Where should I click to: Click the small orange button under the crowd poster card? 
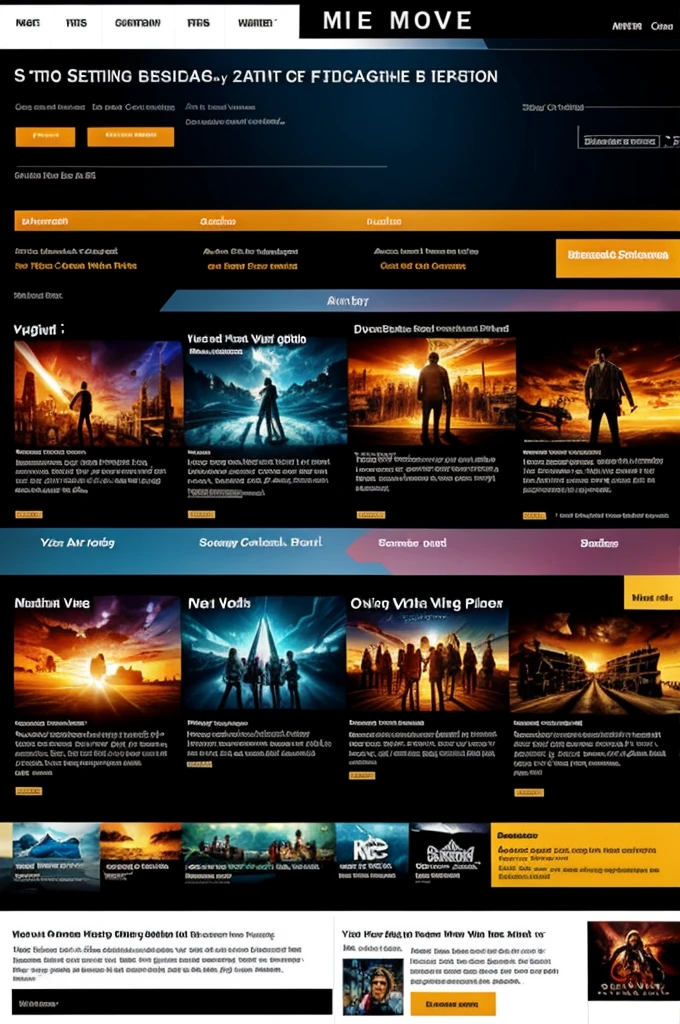tap(362, 776)
